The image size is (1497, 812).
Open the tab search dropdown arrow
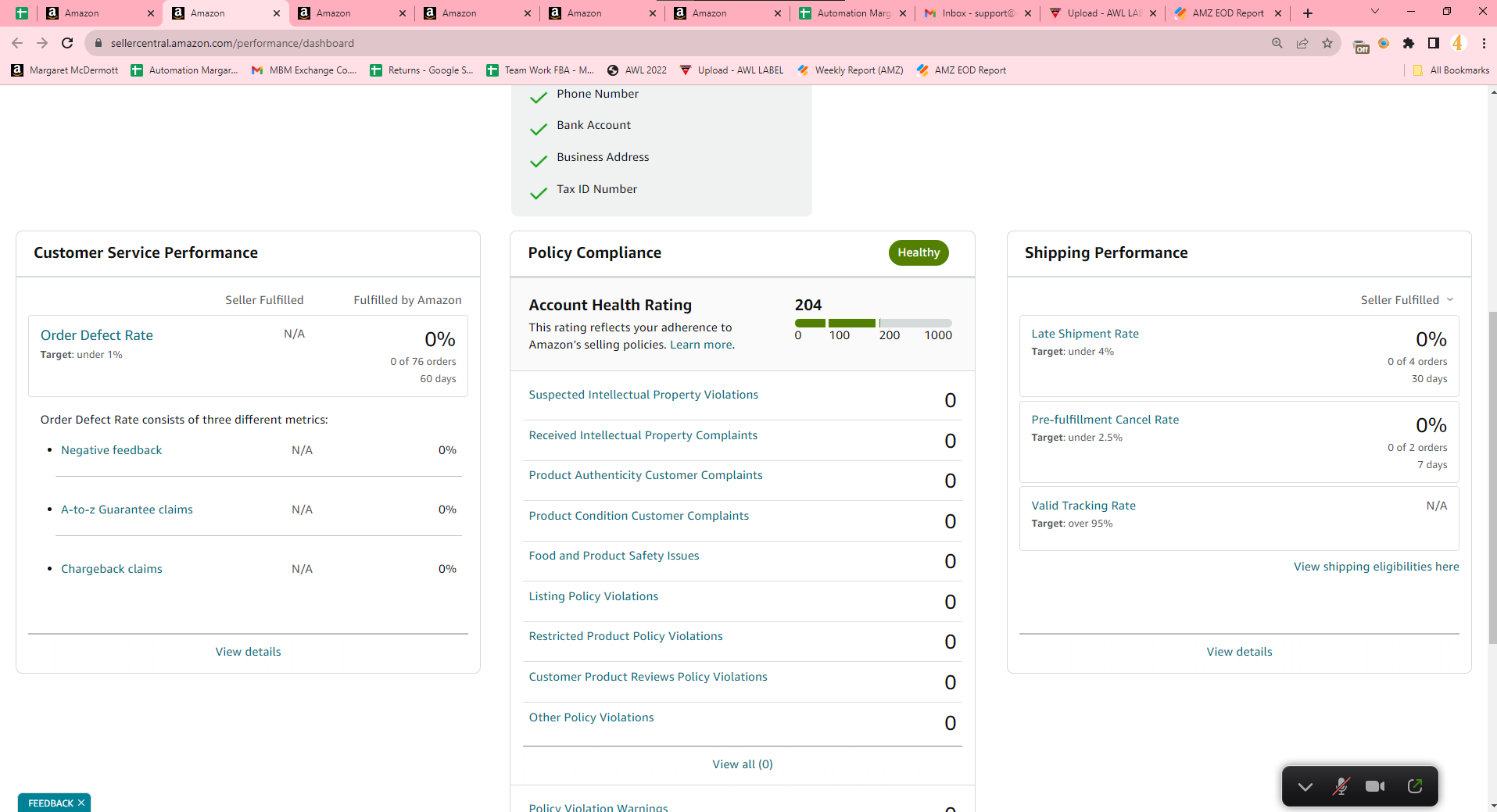[1375, 12]
